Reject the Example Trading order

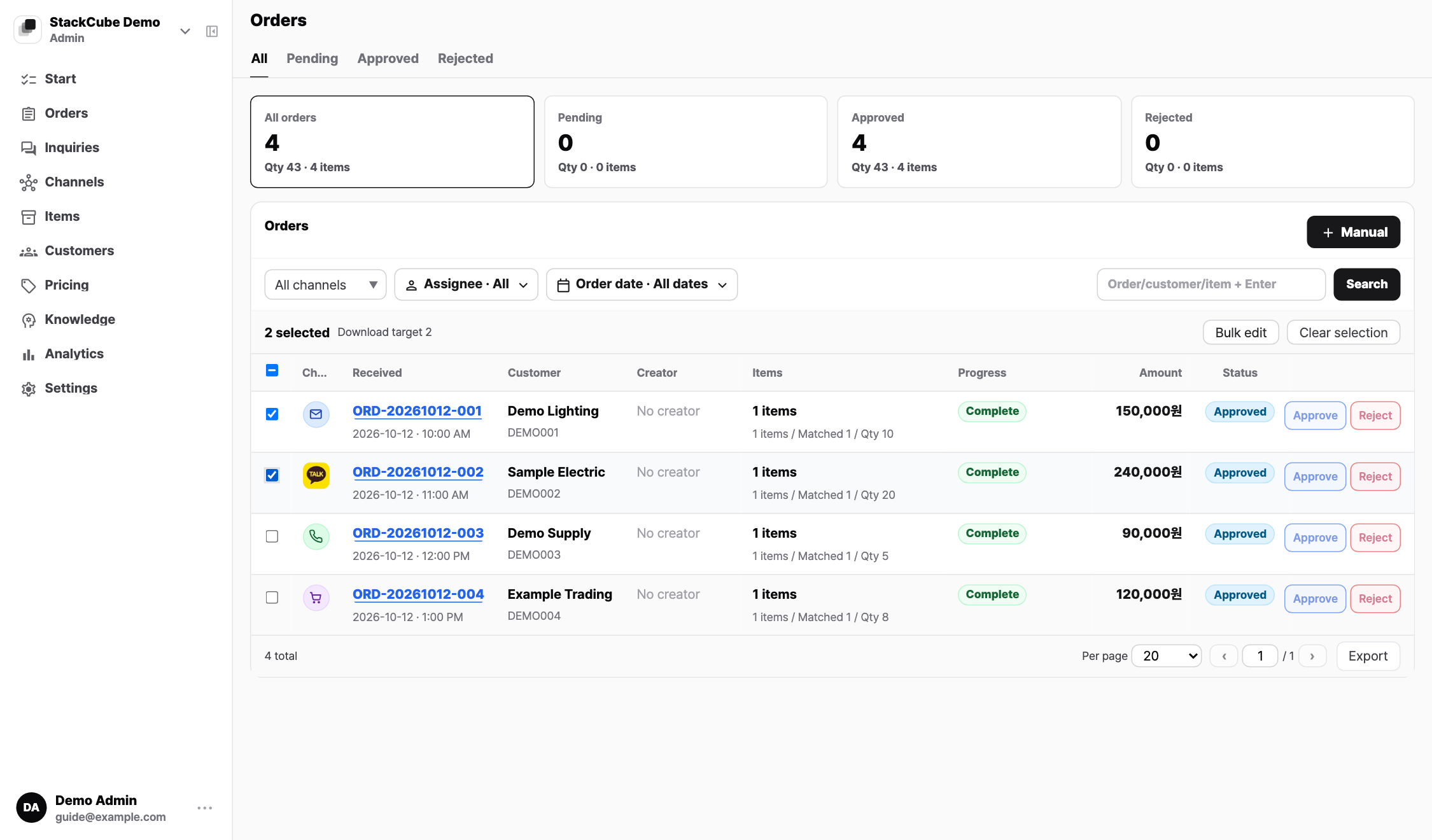[1375, 599]
